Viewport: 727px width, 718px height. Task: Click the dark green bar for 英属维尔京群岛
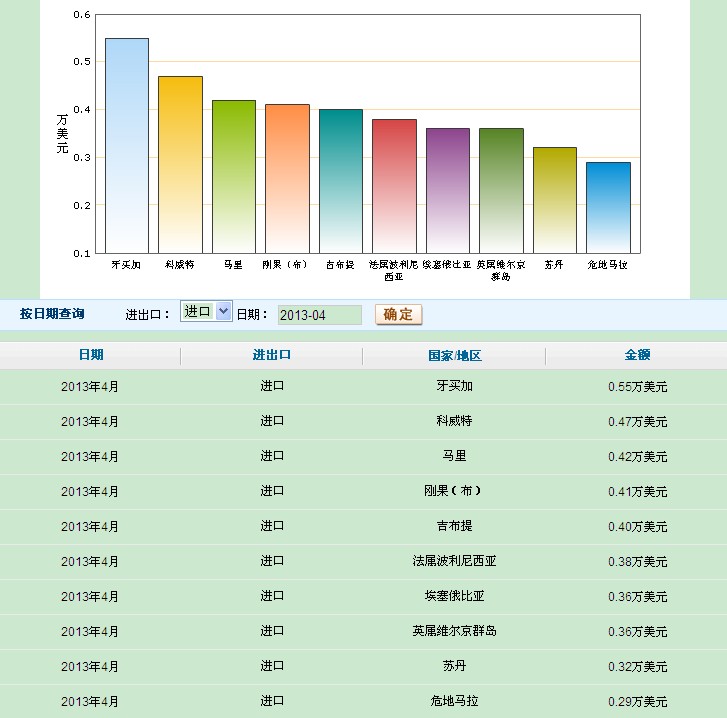tap(501, 191)
